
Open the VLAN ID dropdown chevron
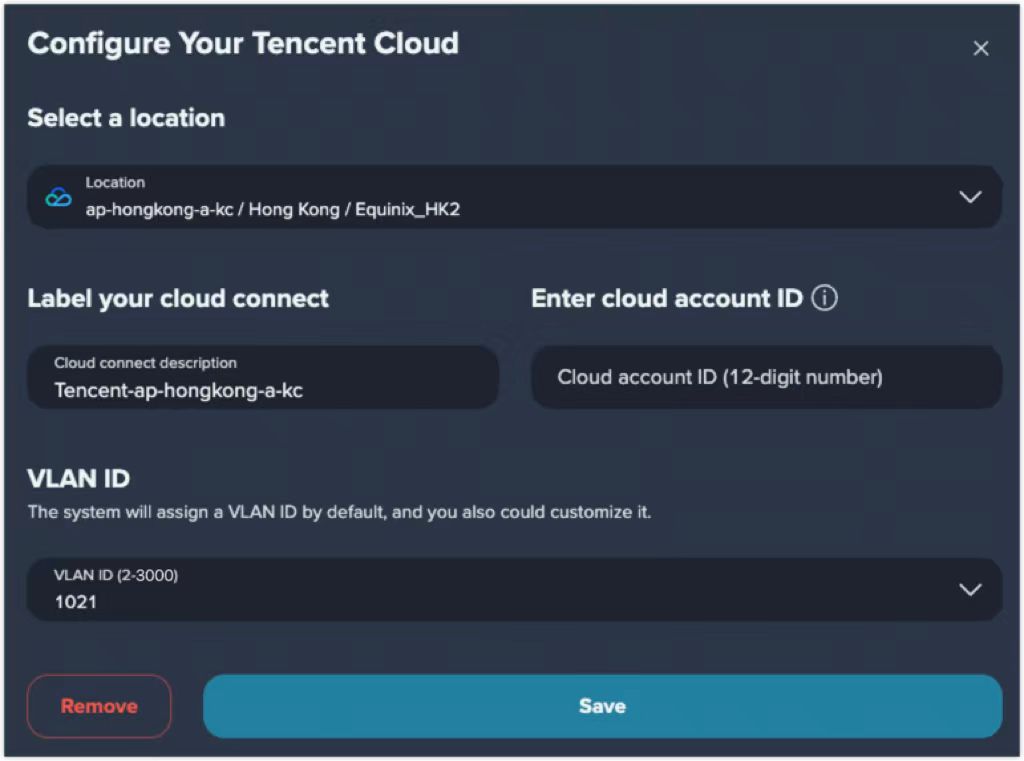coord(970,589)
